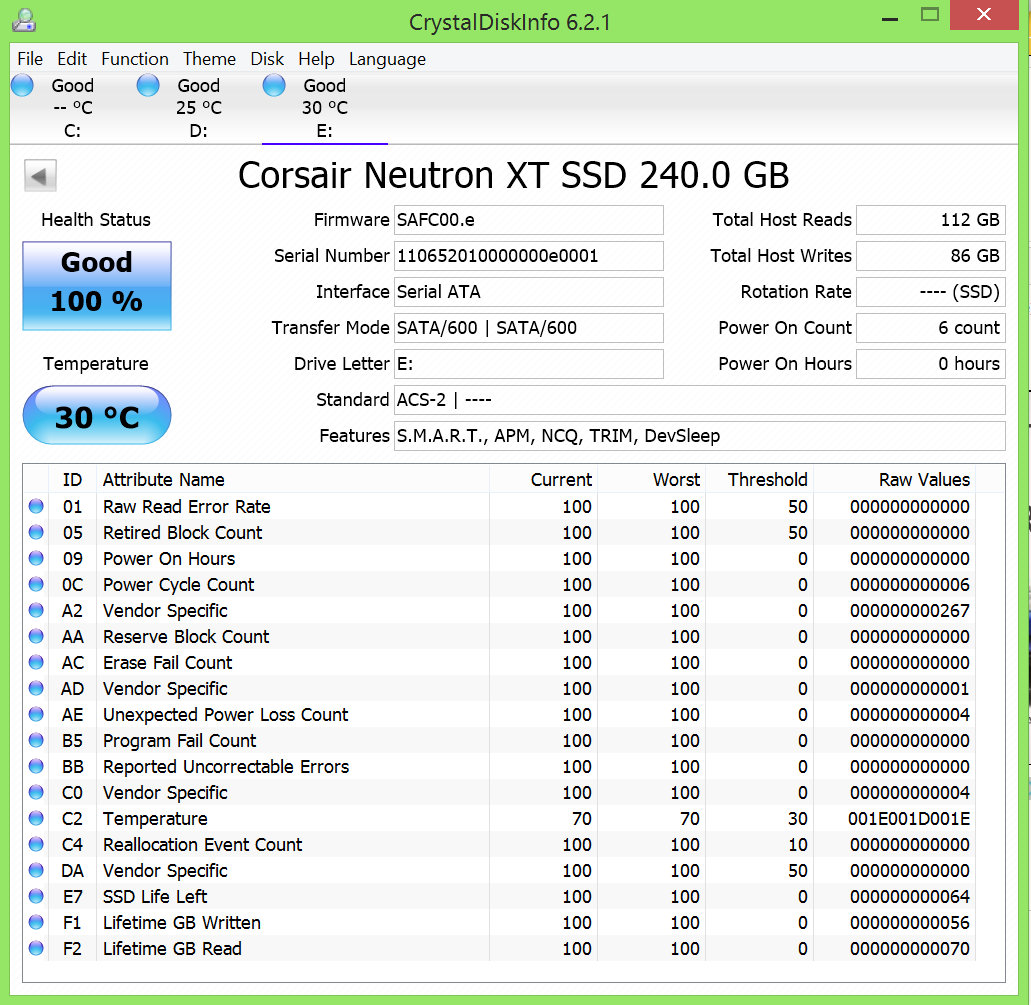Click status orb for SSD Life Left
This screenshot has height=1005, width=1031.
tap(37, 897)
